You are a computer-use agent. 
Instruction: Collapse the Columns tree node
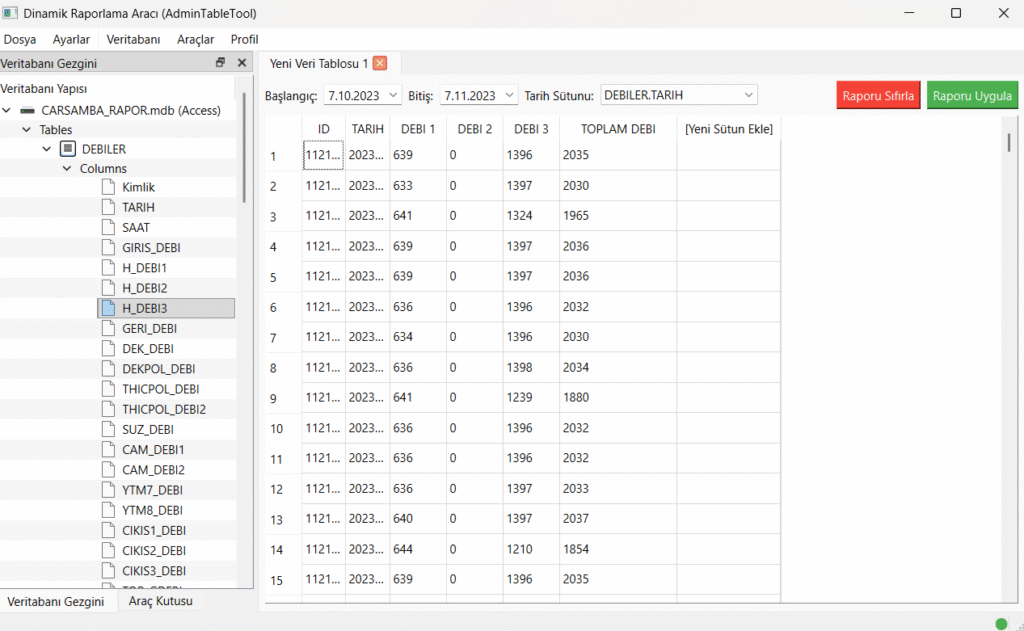(x=66, y=169)
